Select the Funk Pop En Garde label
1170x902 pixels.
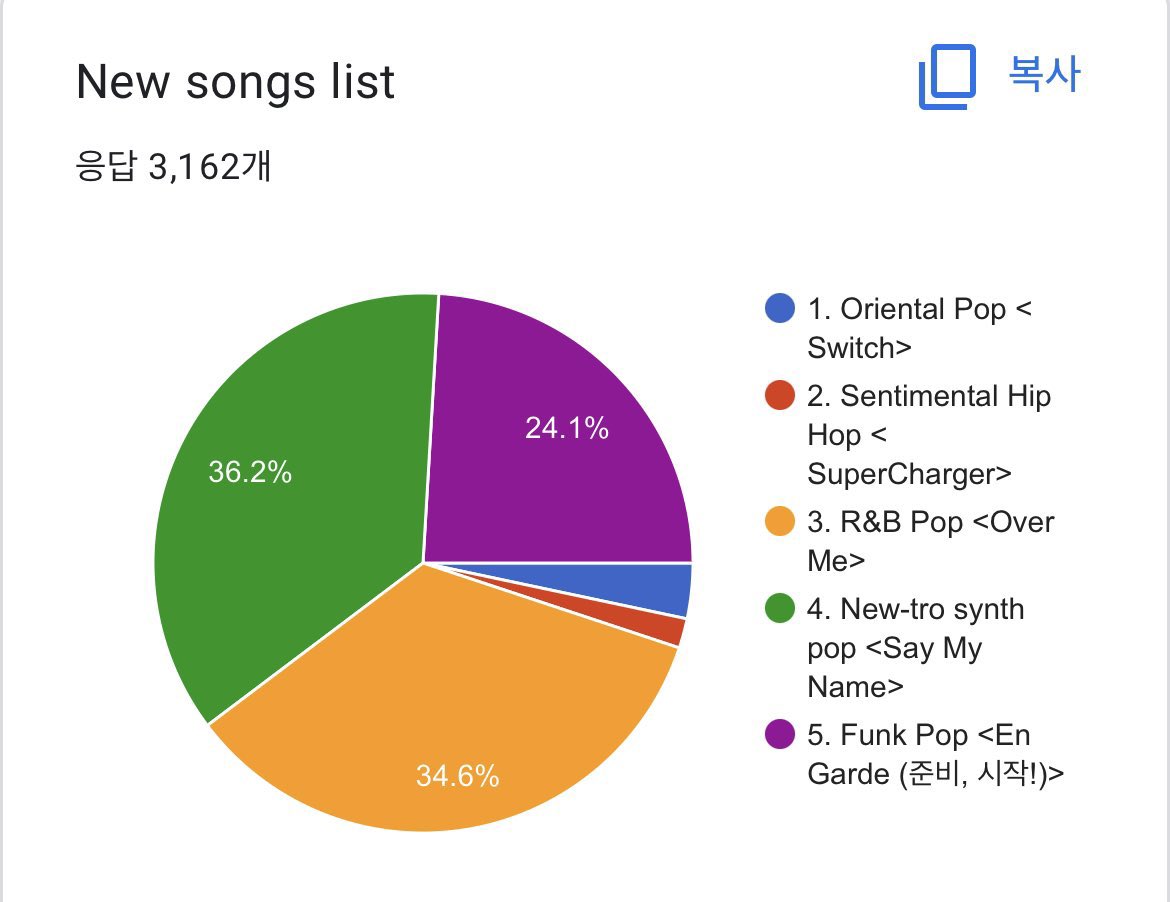click(x=934, y=754)
